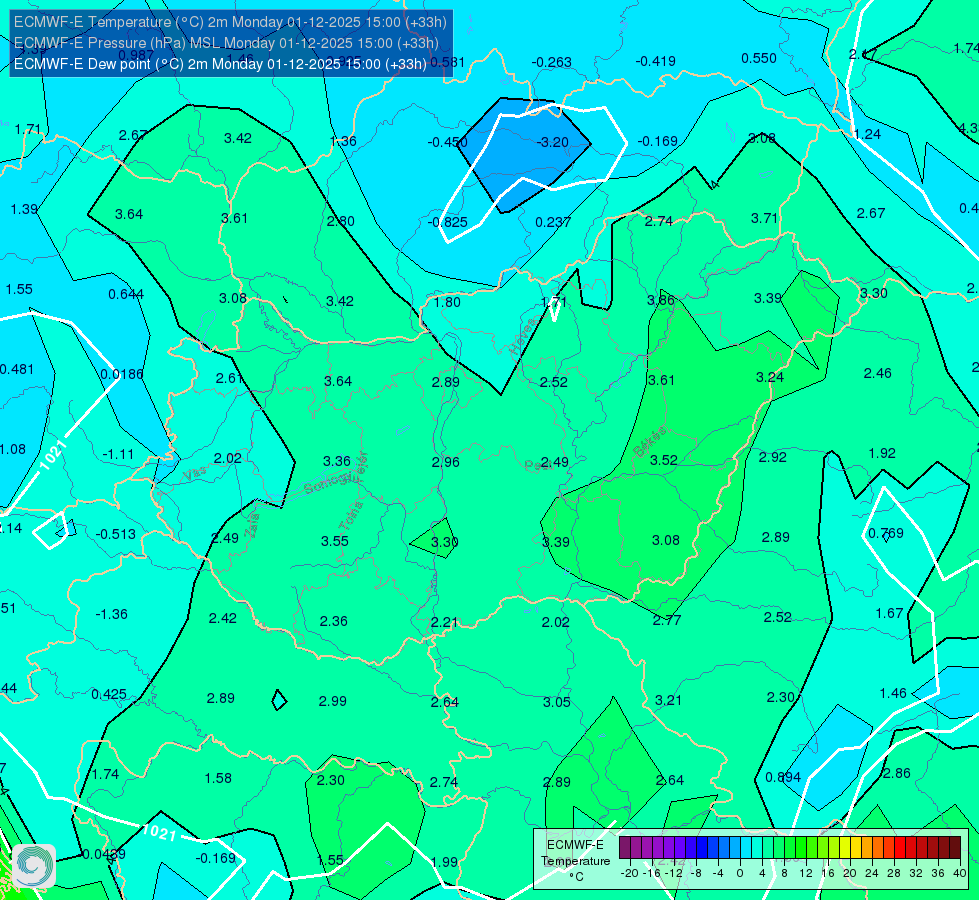Click the 3.05 temperature value
The width and height of the screenshot is (979, 900).
[x=557, y=702]
